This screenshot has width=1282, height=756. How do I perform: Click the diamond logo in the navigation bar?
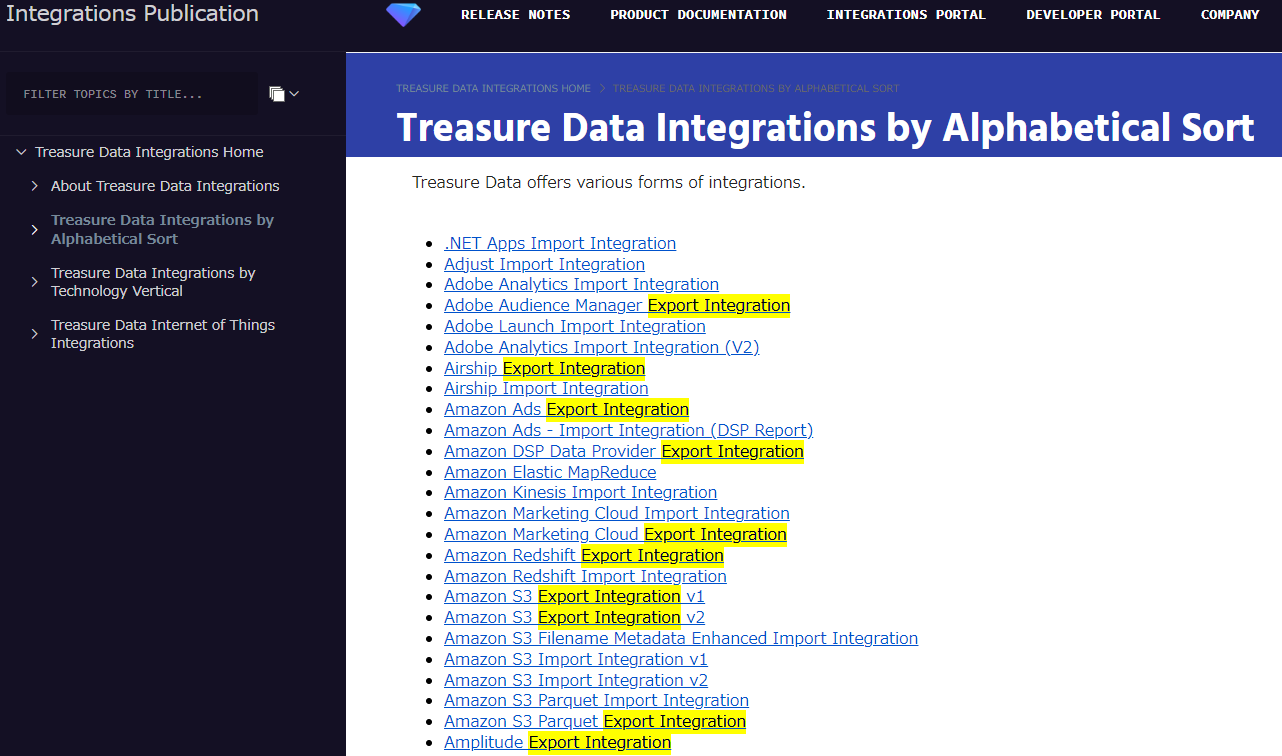tap(403, 14)
